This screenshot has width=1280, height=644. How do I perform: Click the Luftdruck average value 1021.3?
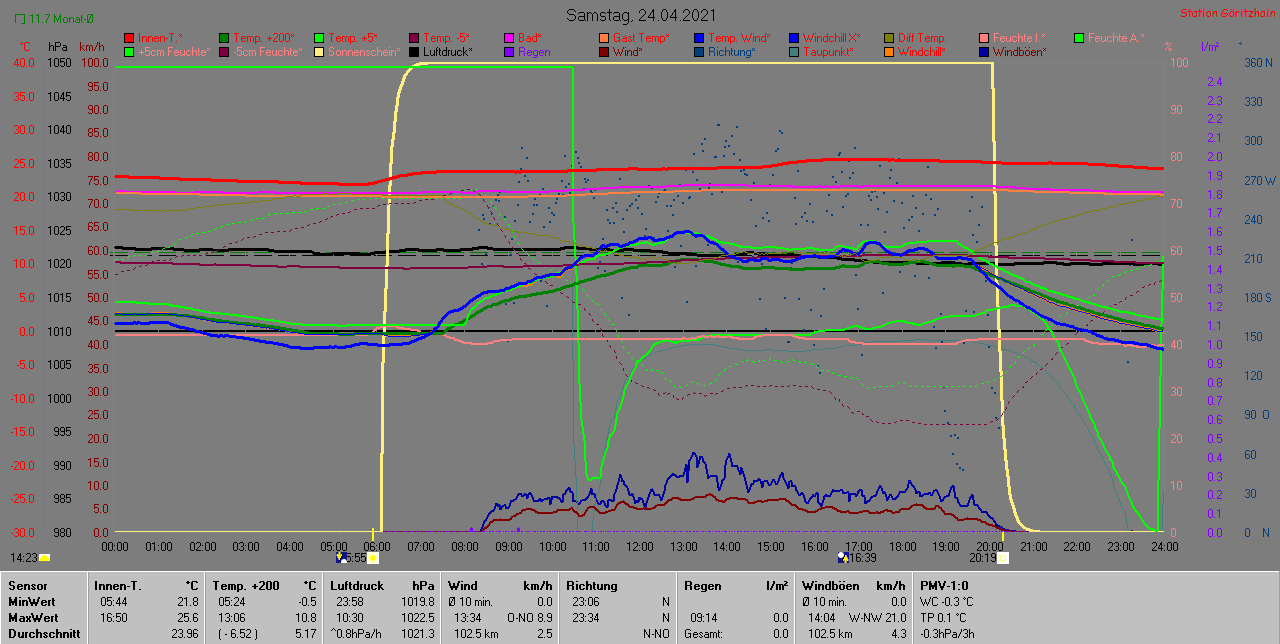(418, 634)
